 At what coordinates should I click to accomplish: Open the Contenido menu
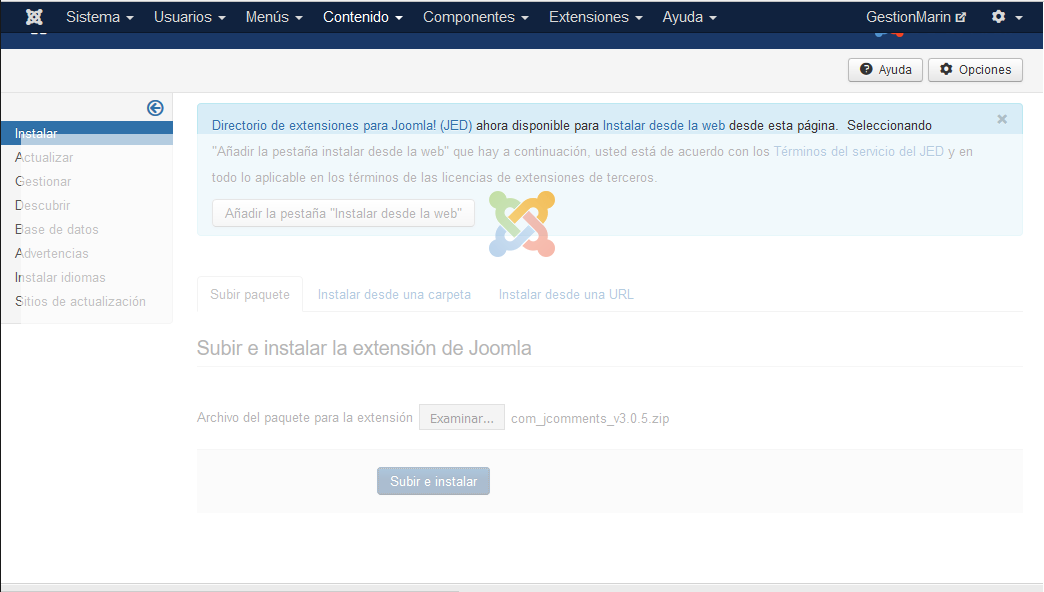(x=362, y=17)
